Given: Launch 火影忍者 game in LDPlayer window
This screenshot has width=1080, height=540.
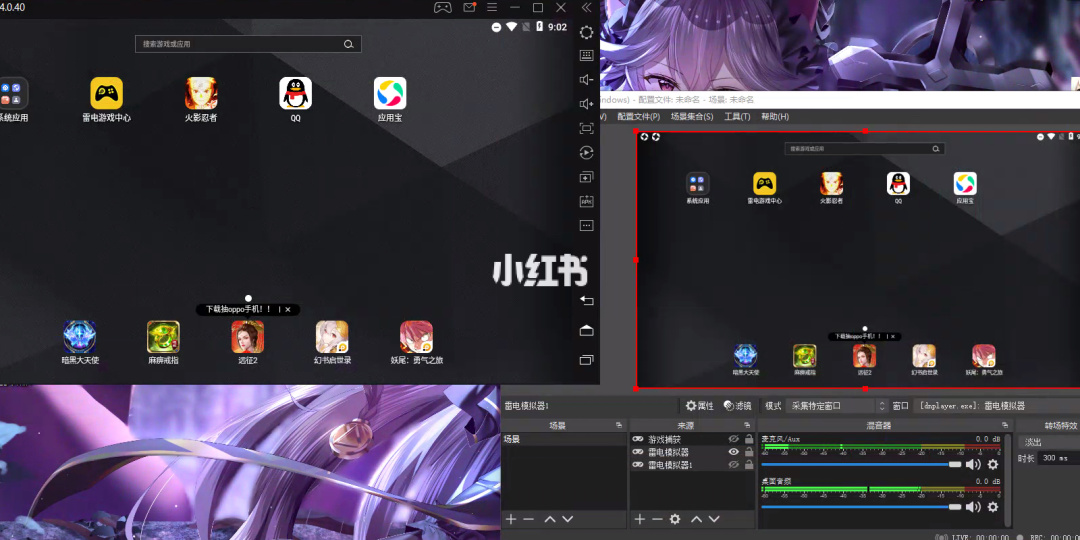Looking at the screenshot, I should point(201,100).
